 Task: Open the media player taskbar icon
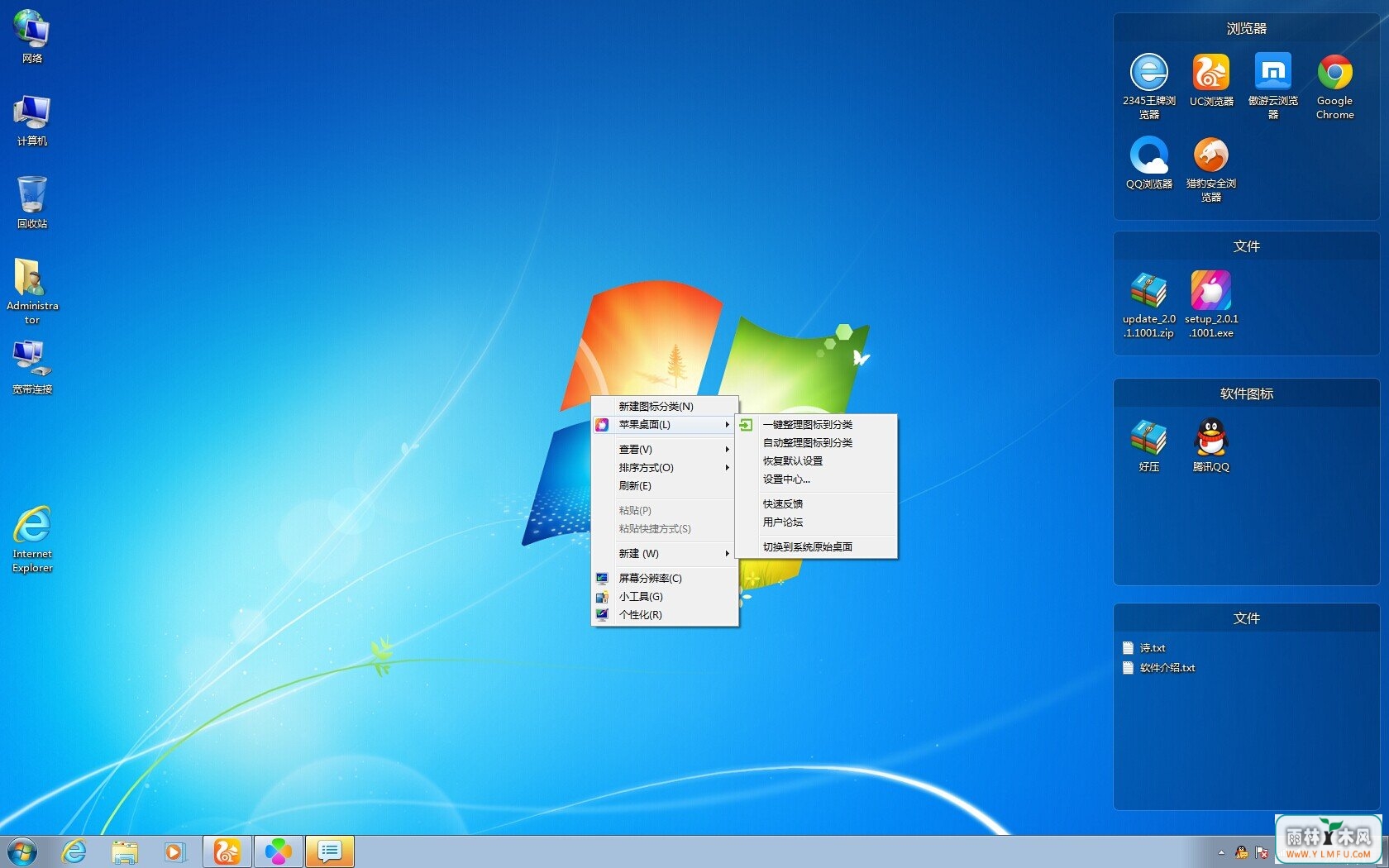point(174,851)
